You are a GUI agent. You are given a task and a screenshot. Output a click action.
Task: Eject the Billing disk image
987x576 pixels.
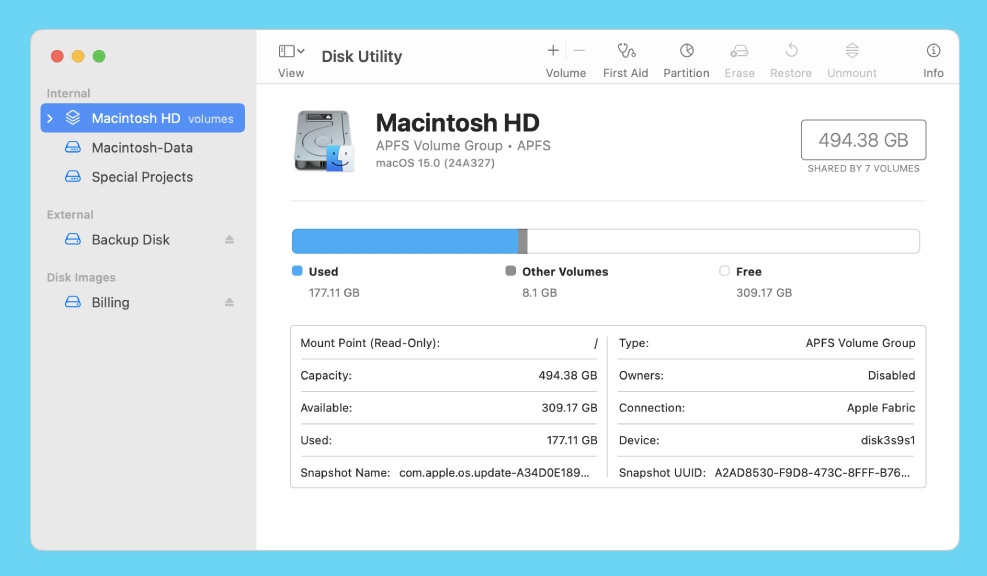pos(229,302)
